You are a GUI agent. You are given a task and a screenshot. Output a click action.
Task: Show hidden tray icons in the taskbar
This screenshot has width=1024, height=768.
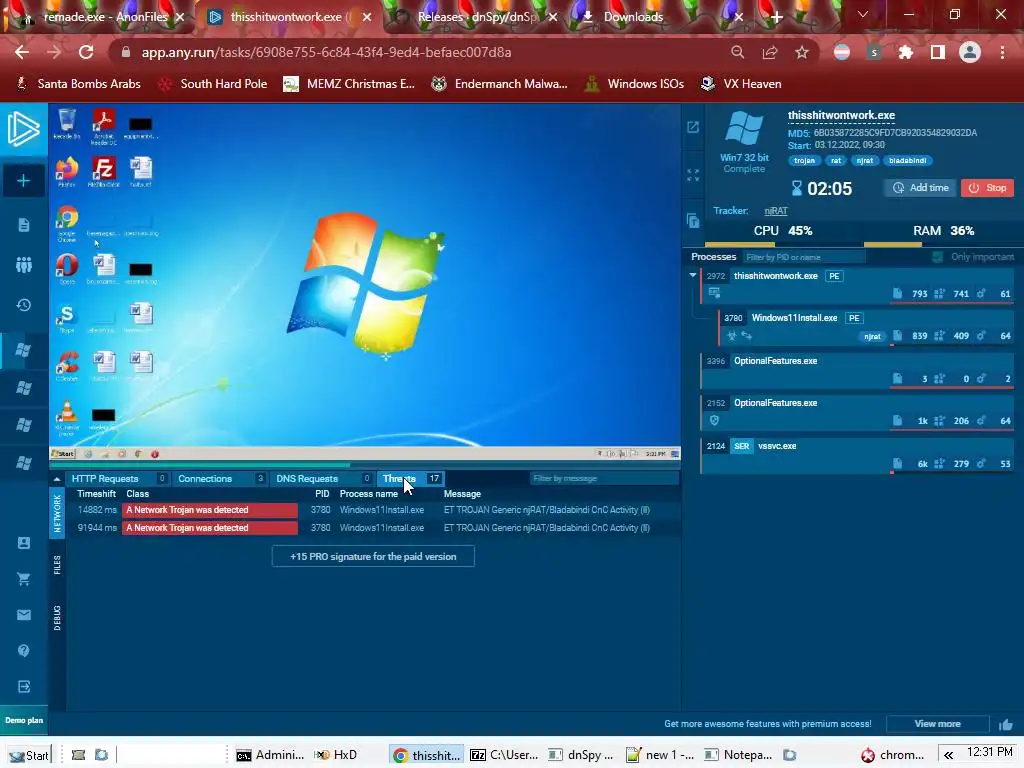(x=948, y=755)
